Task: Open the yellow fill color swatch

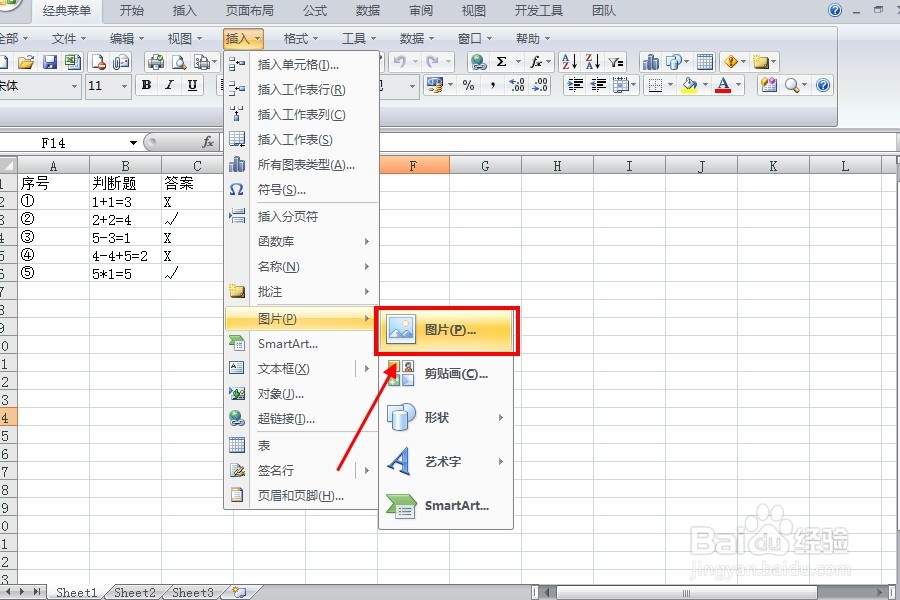Action: tap(689, 86)
